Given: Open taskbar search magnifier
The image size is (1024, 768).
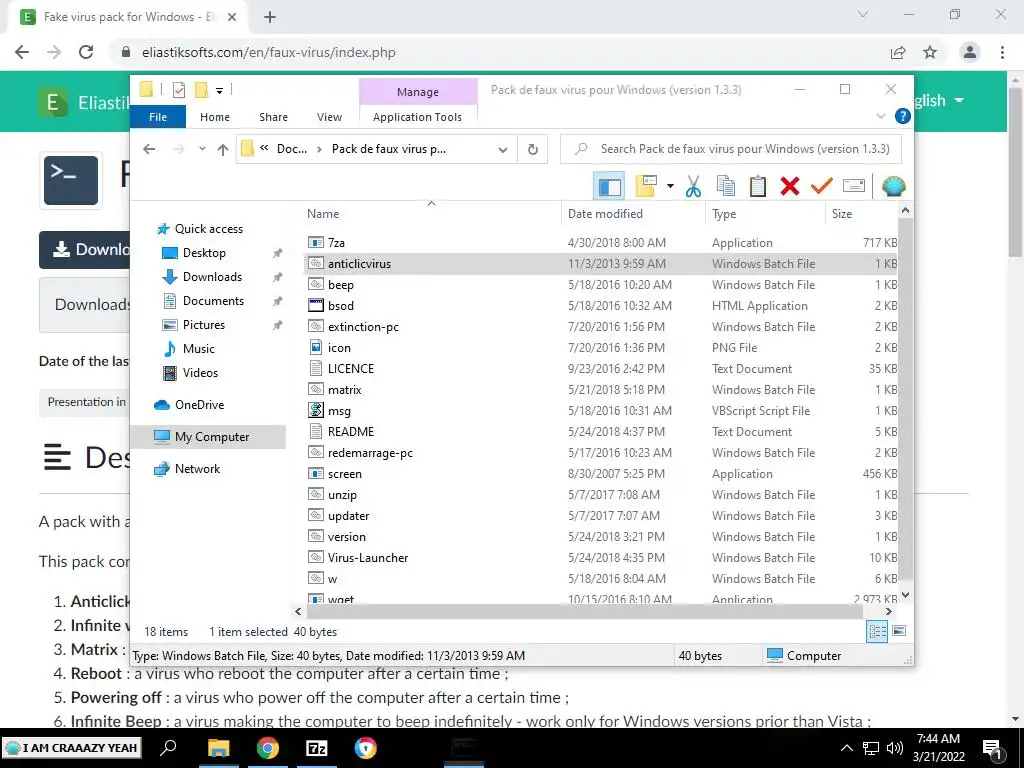Looking at the screenshot, I should [x=168, y=747].
